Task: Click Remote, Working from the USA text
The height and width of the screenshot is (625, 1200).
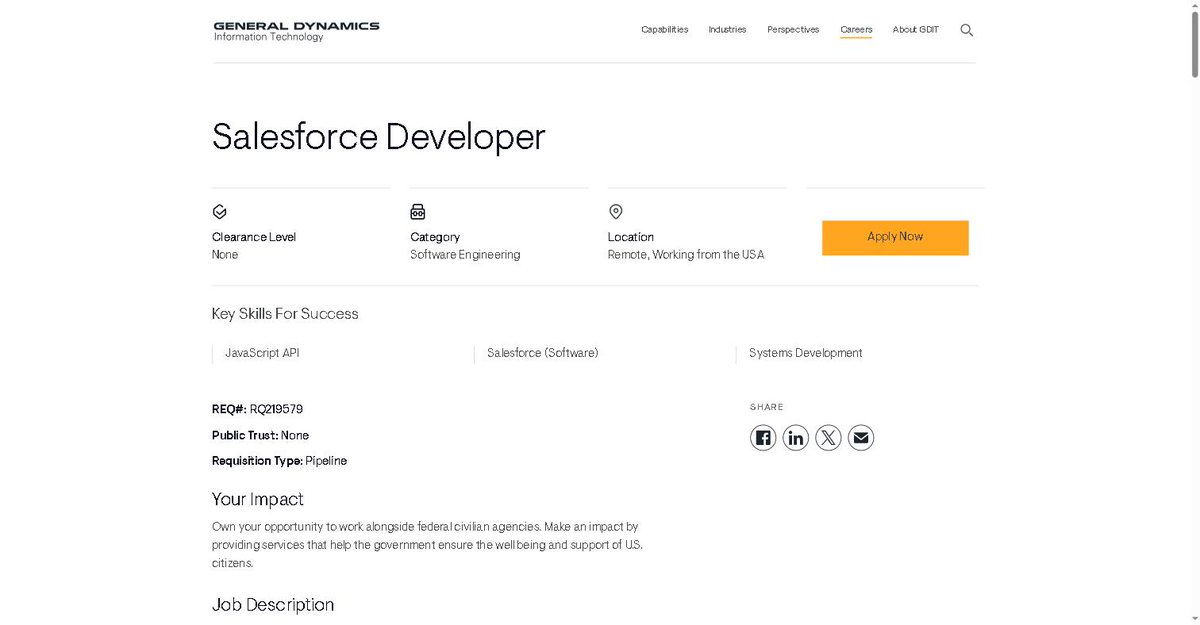Action: tap(686, 255)
